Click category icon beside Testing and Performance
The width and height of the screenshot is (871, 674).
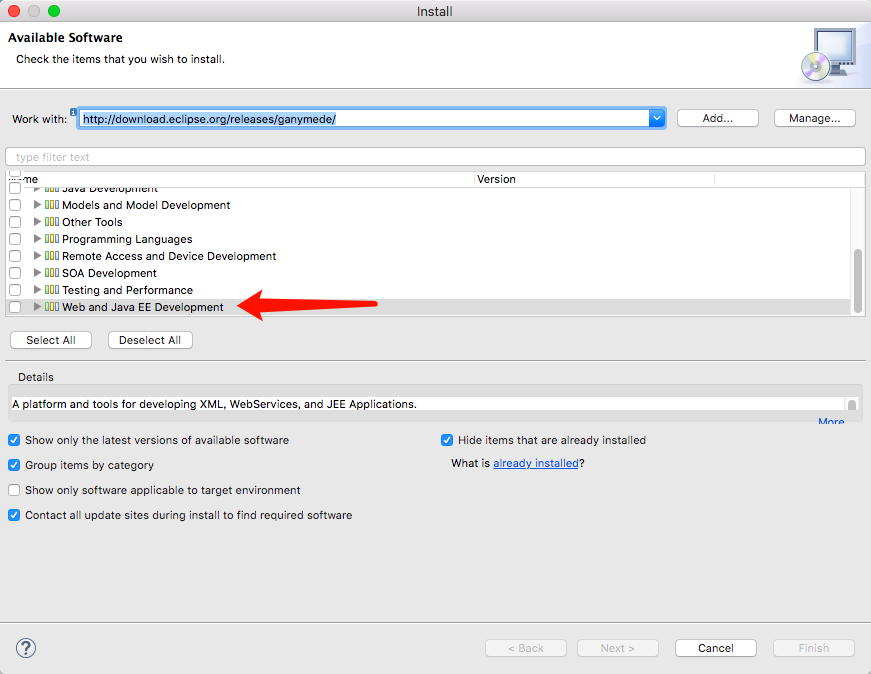(52, 289)
